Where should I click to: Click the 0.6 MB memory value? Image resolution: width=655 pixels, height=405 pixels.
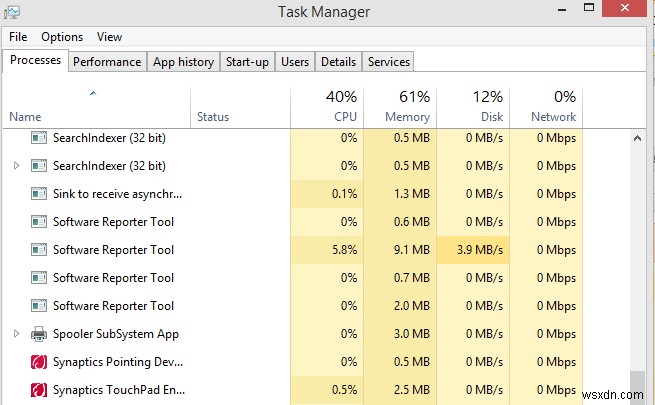click(412, 222)
